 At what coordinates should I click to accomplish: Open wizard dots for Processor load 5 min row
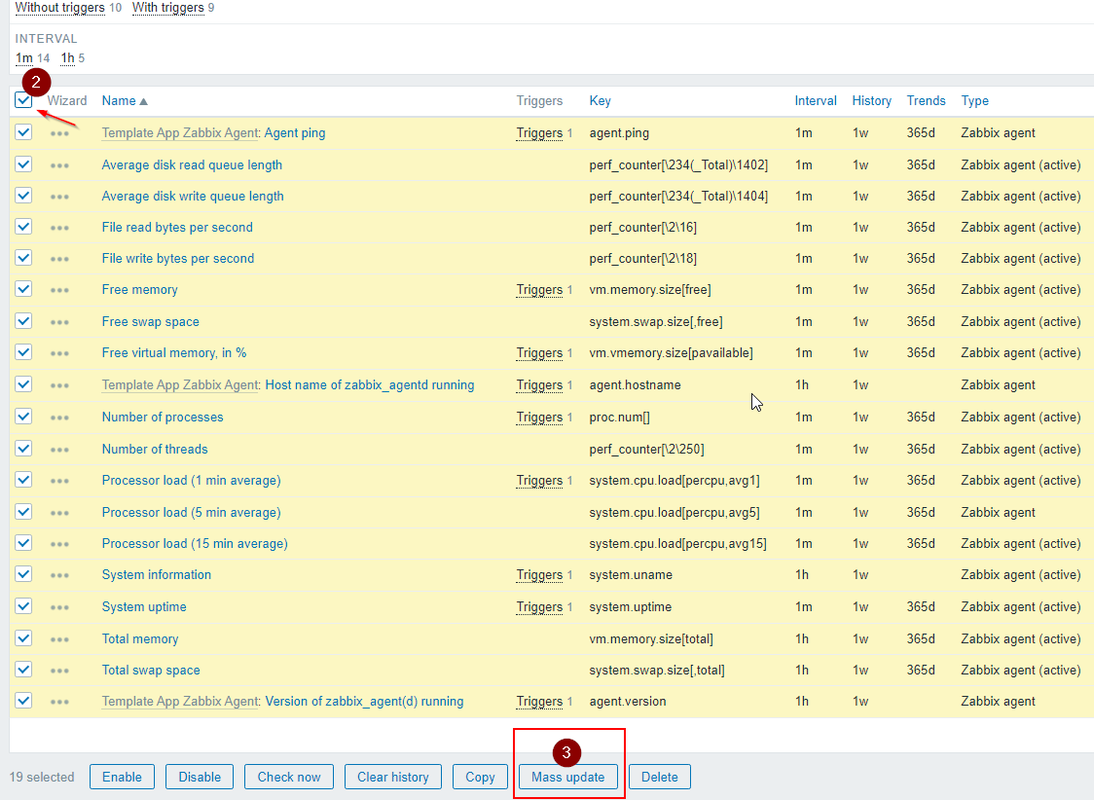pos(59,513)
